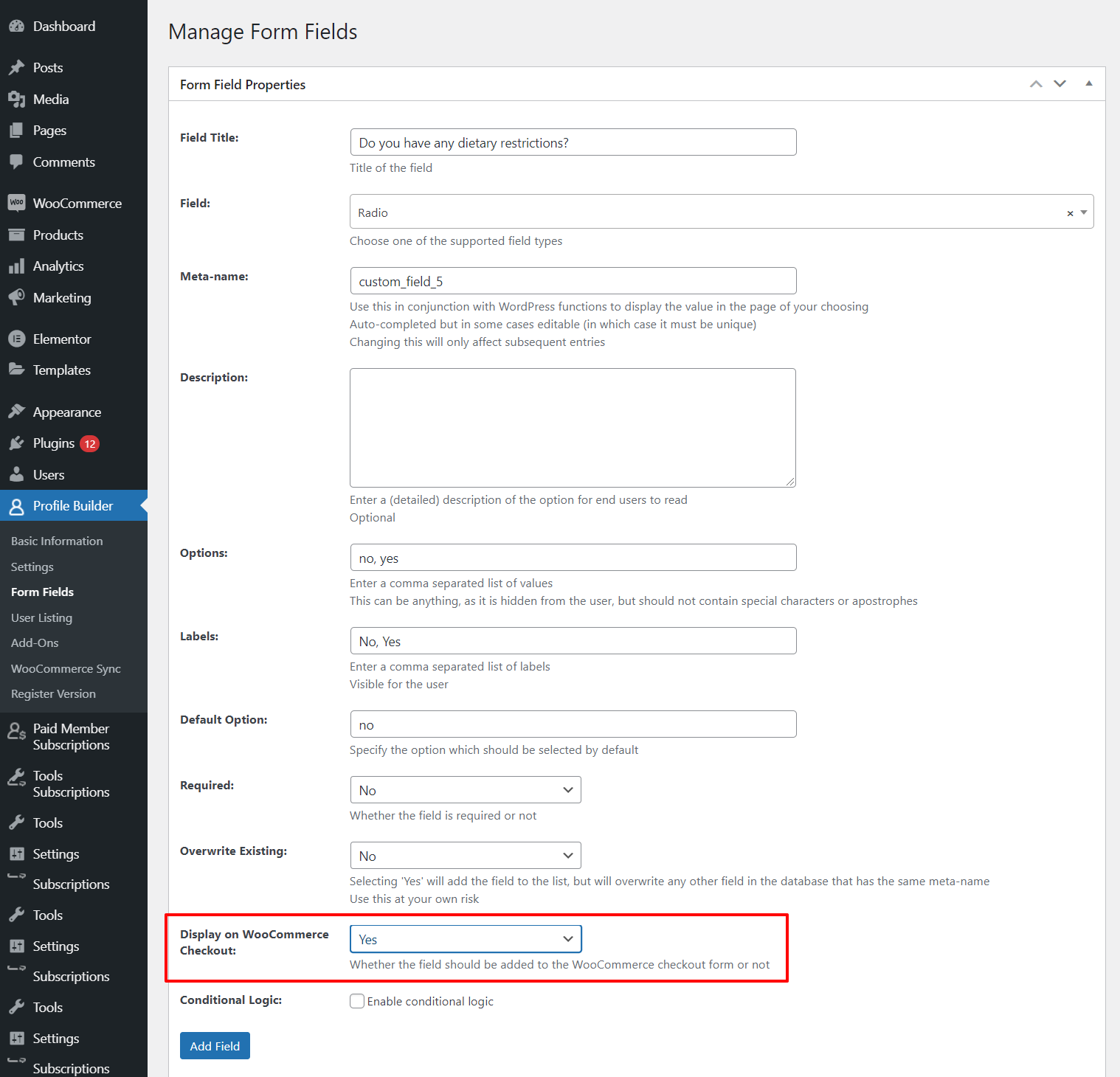Click the Pages icon in sidebar
The width and height of the screenshot is (1120, 1077).
pos(16,131)
